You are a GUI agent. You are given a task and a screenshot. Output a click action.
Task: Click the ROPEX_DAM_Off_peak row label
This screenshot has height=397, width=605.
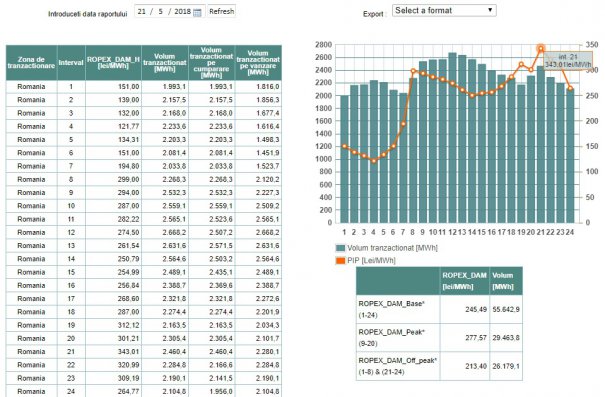pos(398,366)
